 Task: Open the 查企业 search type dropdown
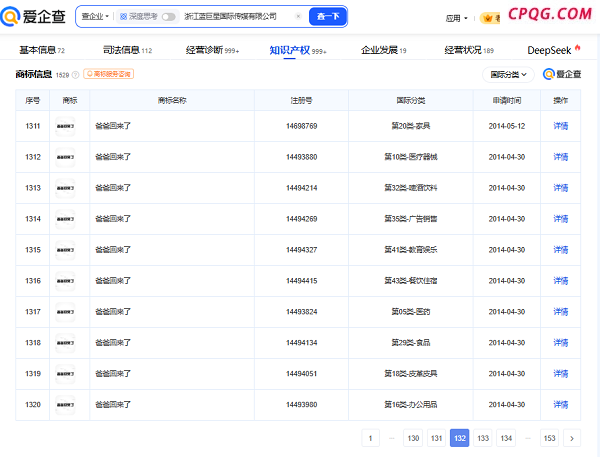pyautogui.click(x=95, y=16)
